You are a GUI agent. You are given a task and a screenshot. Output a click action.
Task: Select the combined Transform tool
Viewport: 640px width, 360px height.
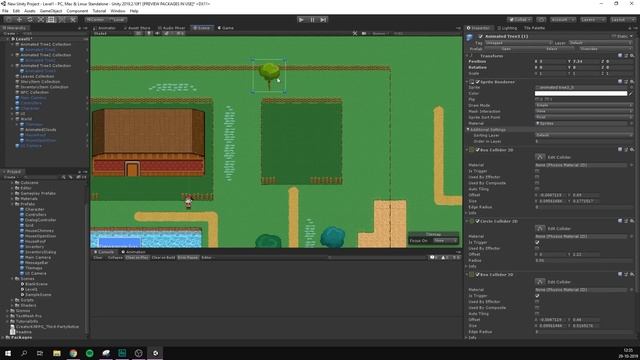coord(62,20)
